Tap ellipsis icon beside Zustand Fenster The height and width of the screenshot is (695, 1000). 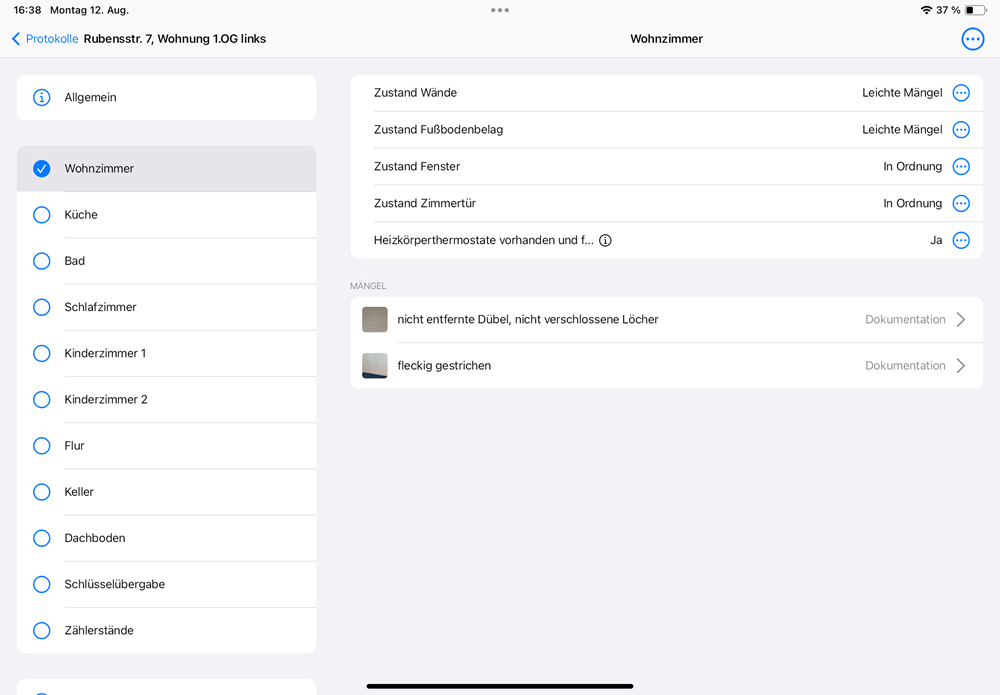(961, 167)
